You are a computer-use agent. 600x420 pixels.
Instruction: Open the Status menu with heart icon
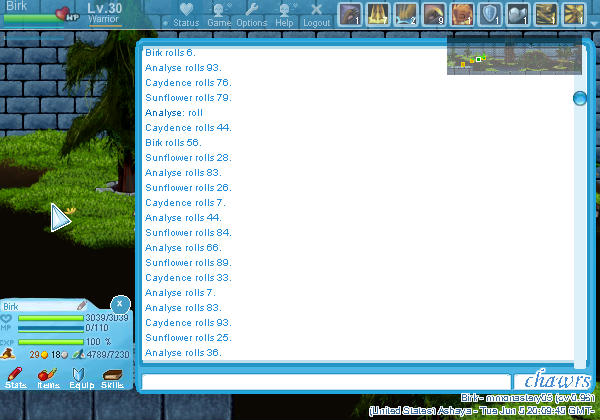point(185,14)
